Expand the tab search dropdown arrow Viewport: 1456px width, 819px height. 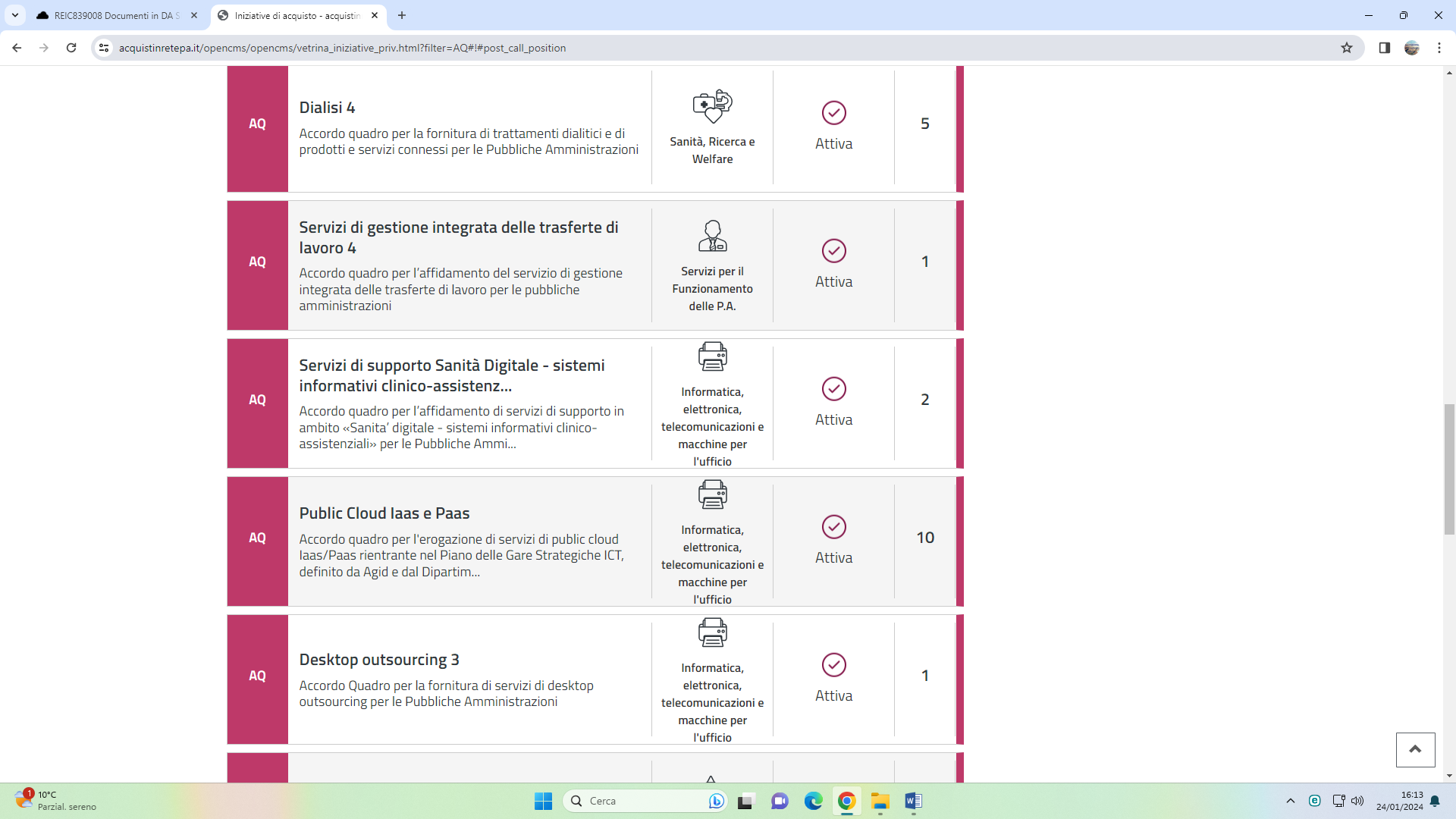click(x=14, y=15)
